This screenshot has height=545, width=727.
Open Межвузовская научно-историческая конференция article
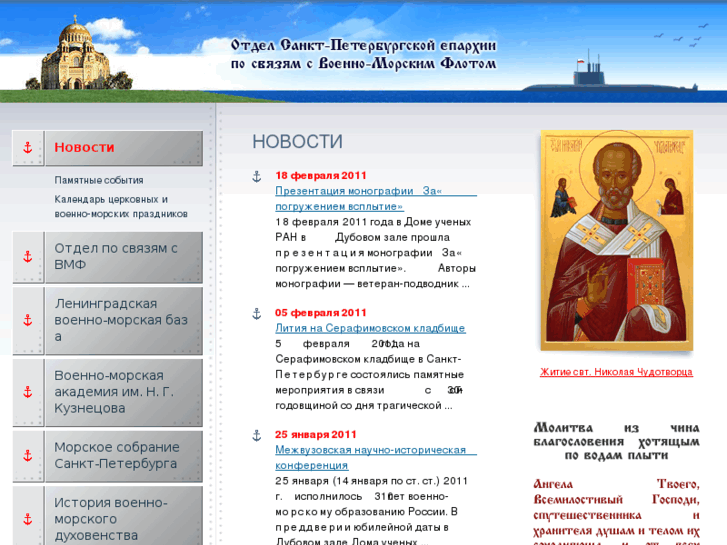(x=376, y=457)
